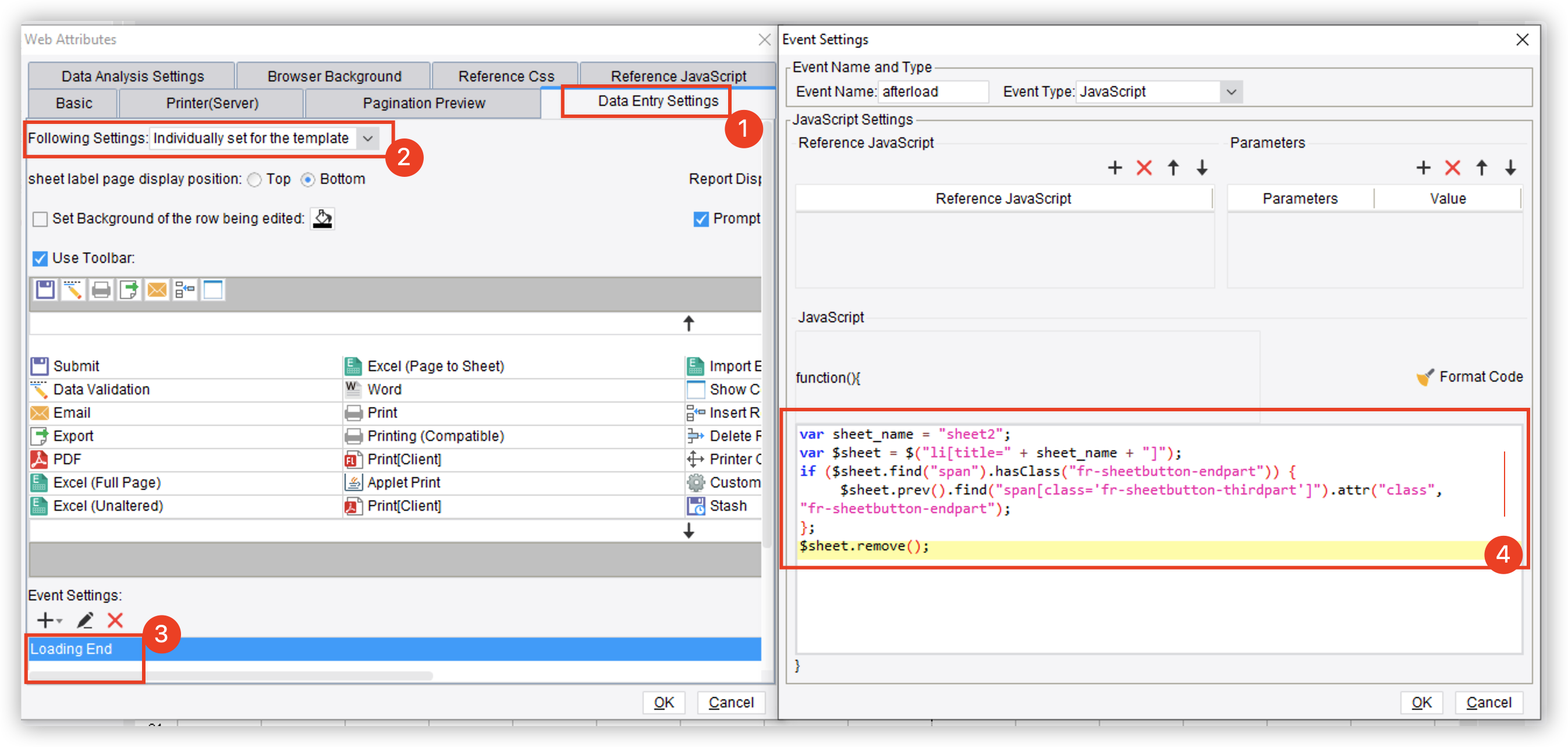Delete the parameter with the red X

pos(1452,168)
